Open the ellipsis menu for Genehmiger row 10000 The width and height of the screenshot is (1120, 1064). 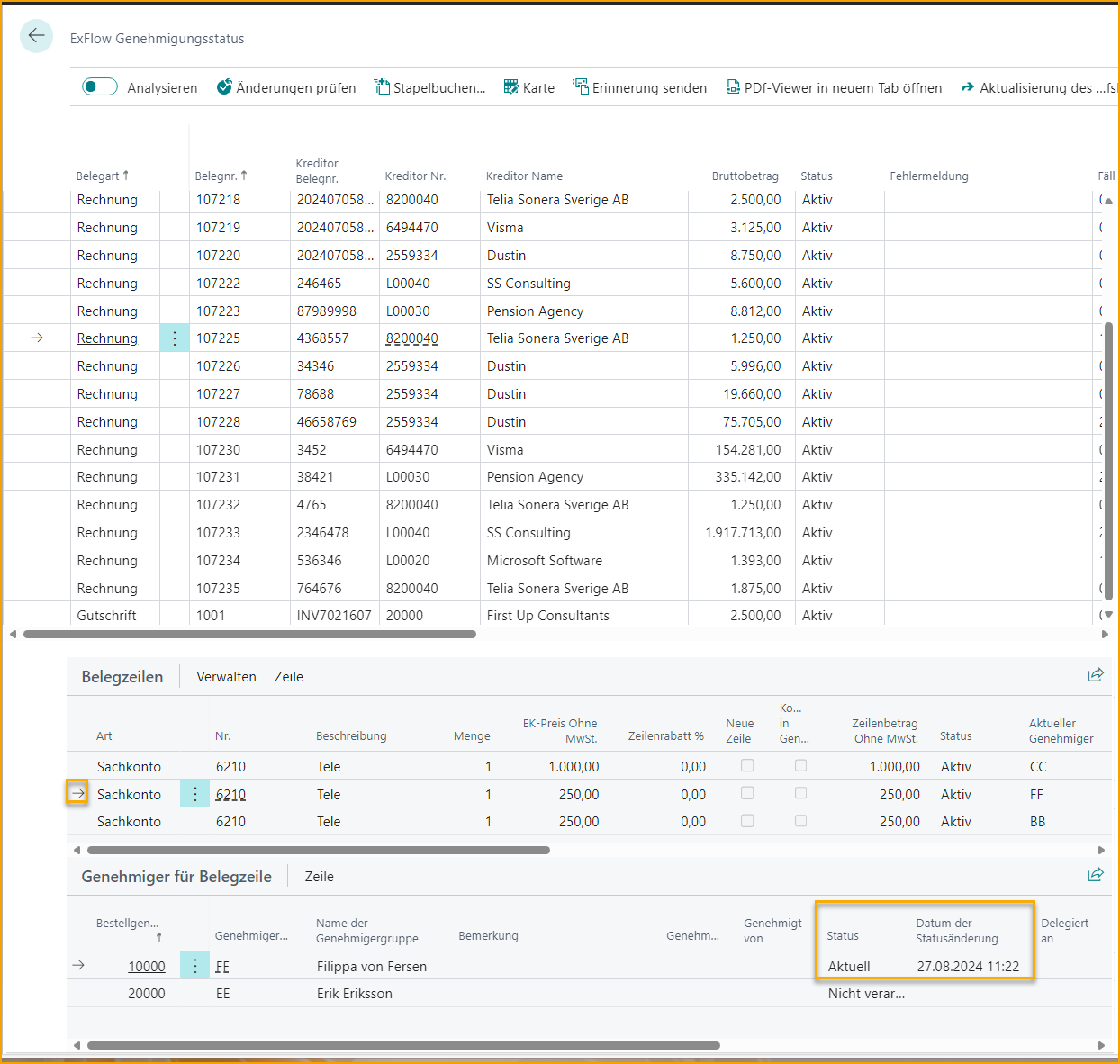click(x=194, y=965)
